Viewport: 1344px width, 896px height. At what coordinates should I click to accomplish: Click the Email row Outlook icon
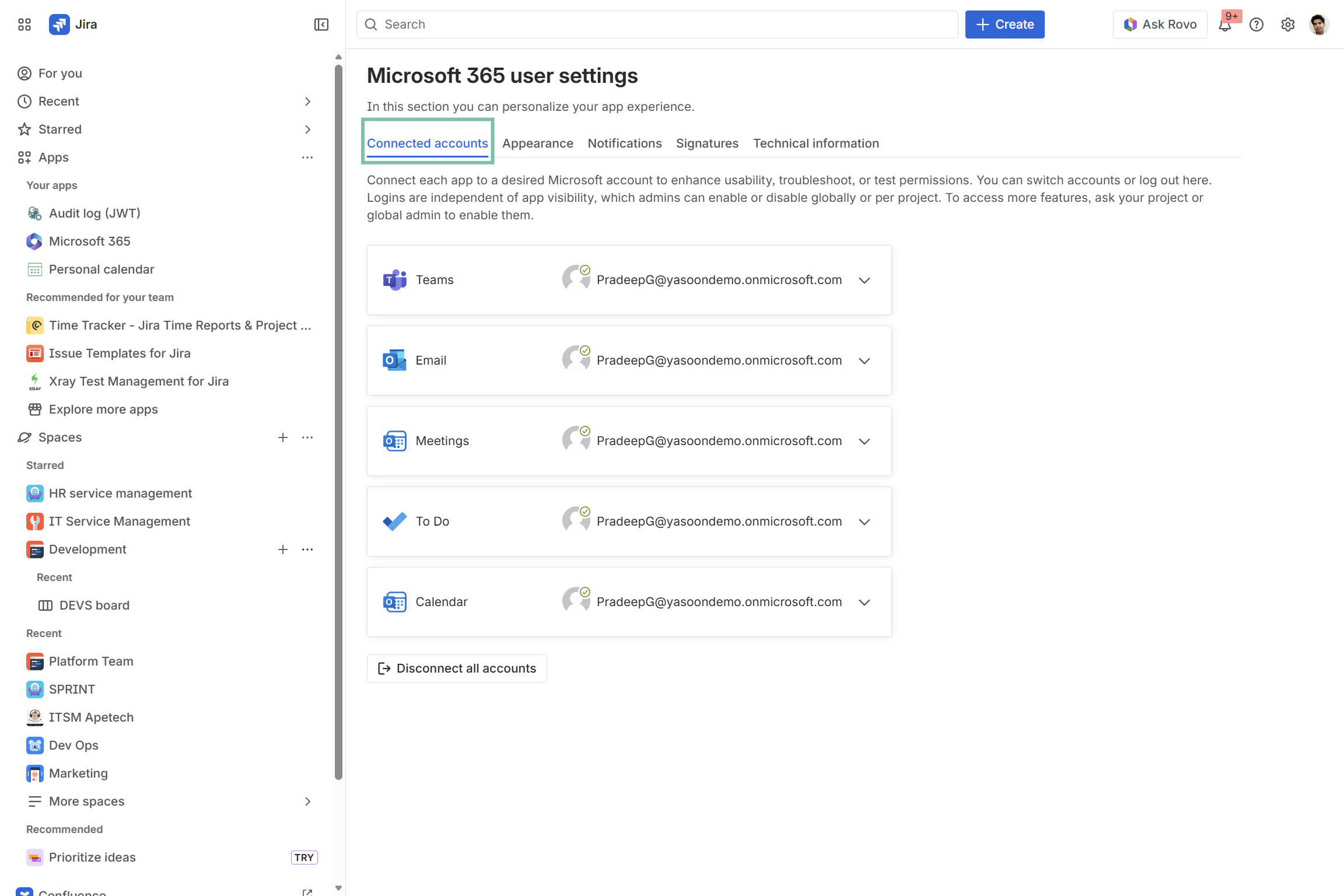[x=394, y=360]
